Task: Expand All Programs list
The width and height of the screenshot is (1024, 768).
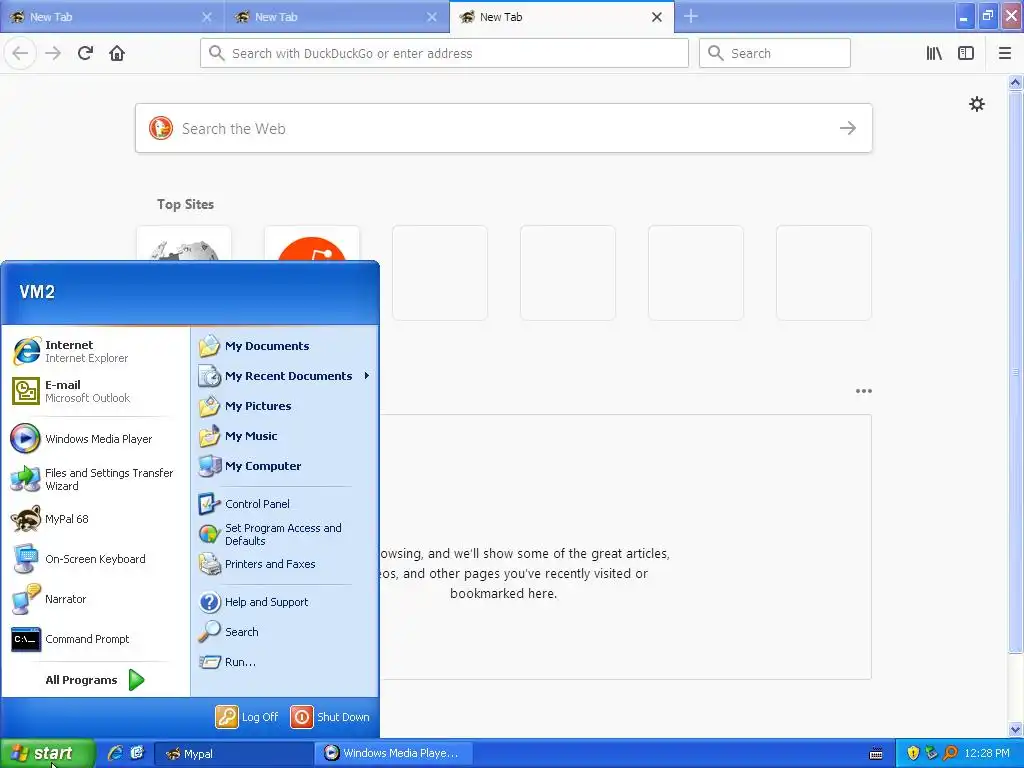Action: (95, 680)
